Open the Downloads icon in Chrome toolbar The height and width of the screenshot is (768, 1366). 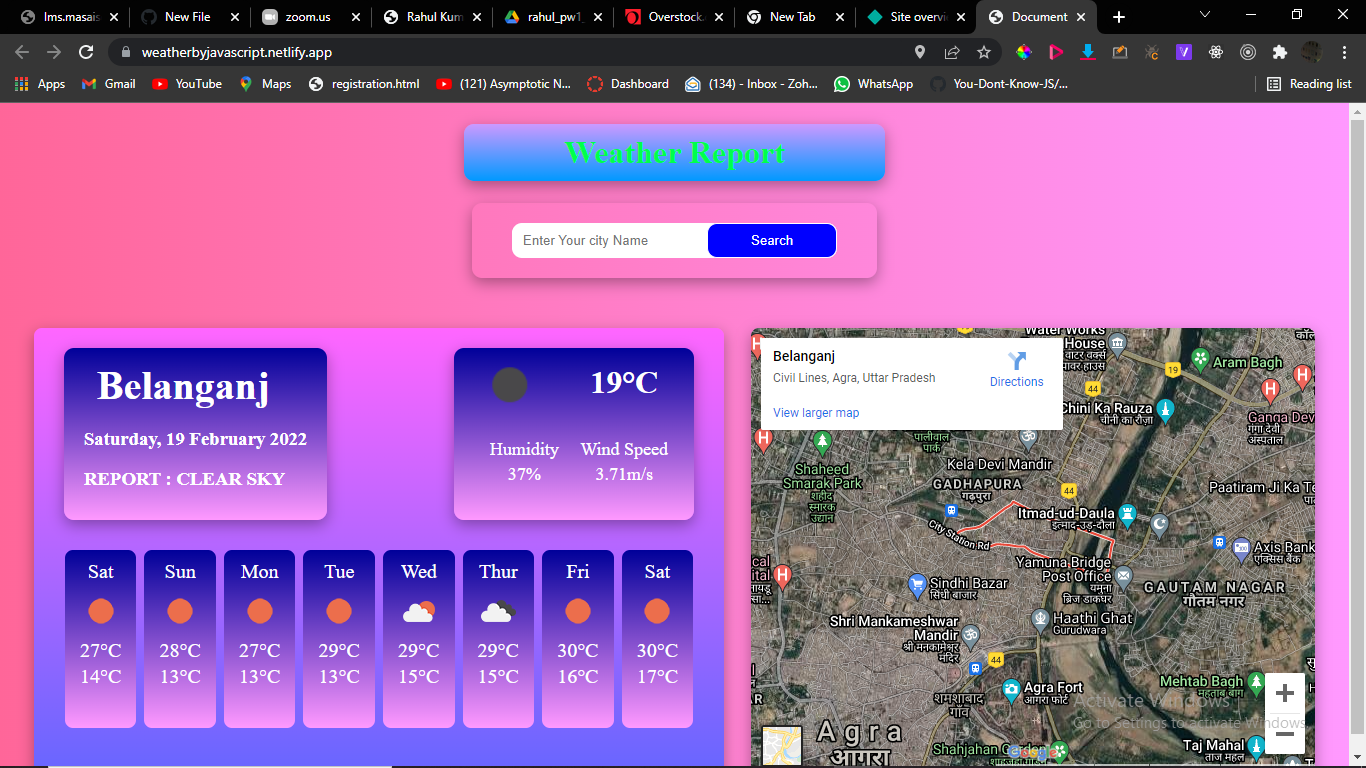[x=1088, y=52]
